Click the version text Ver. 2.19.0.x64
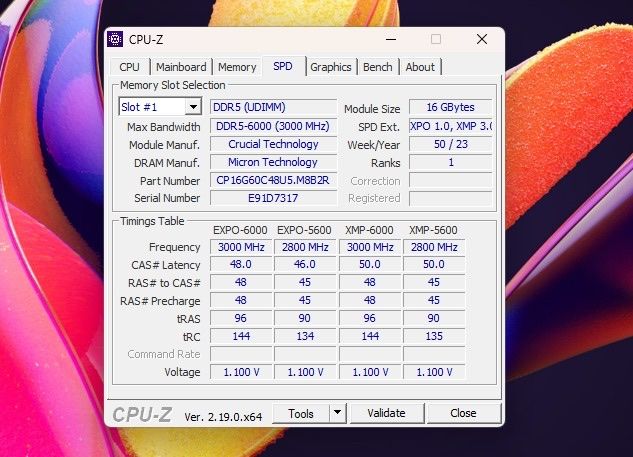633x457 pixels. coord(223,417)
